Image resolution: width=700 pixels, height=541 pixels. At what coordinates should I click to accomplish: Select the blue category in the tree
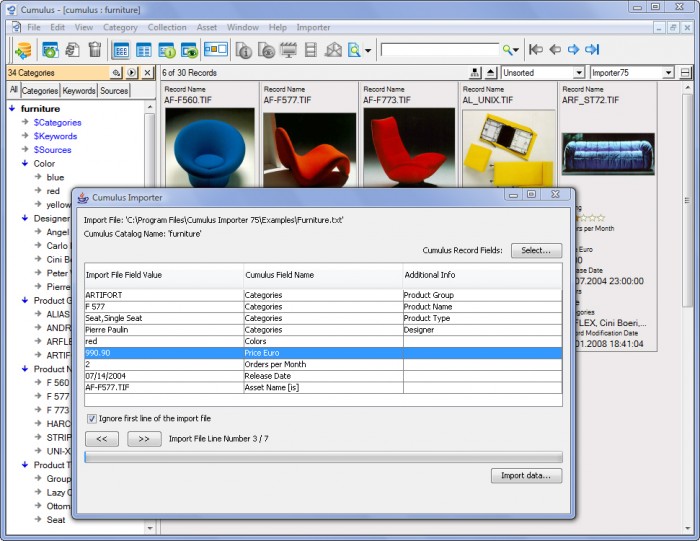click(x=55, y=177)
